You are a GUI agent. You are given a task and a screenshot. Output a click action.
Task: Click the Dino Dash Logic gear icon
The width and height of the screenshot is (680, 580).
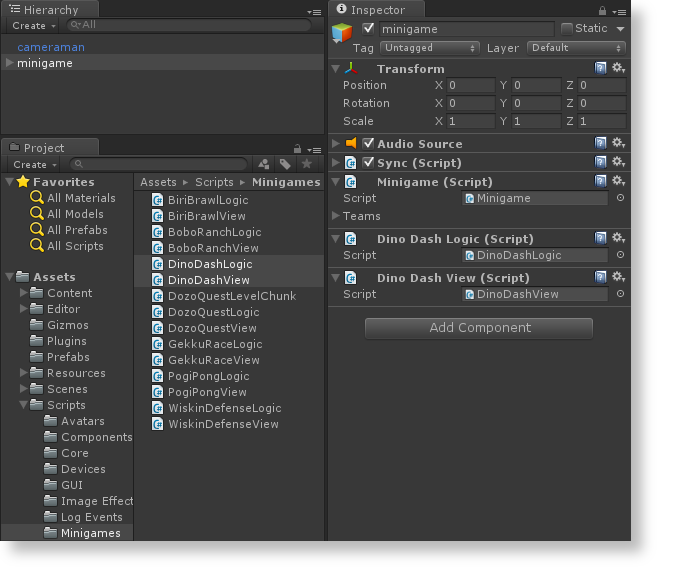coord(618,238)
